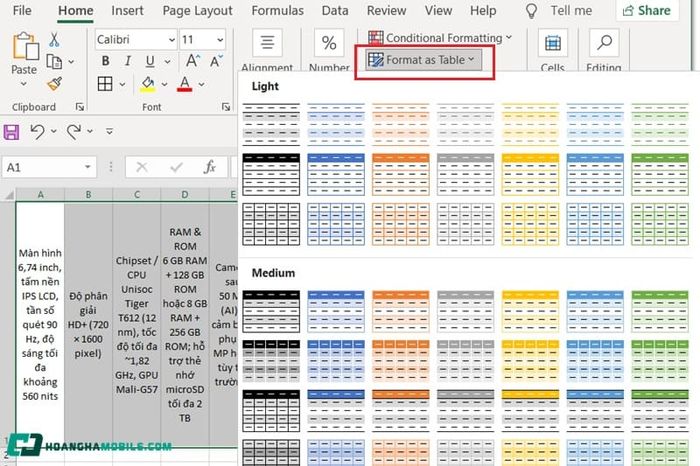Image resolution: width=700 pixels, height=466 pixels.
Task: Open the Name Box A1 dropdown
Action: coord(88,167)
